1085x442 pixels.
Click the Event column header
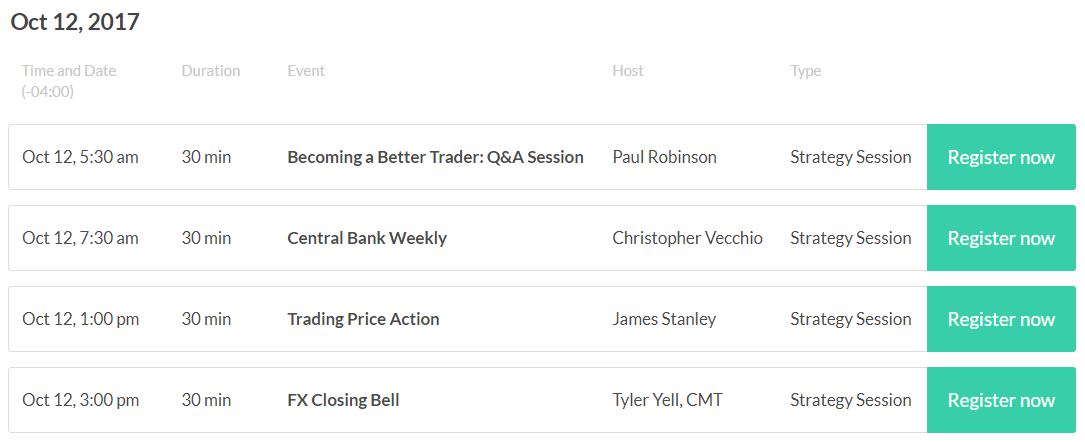pyautogui.click(x=306, y=71)
